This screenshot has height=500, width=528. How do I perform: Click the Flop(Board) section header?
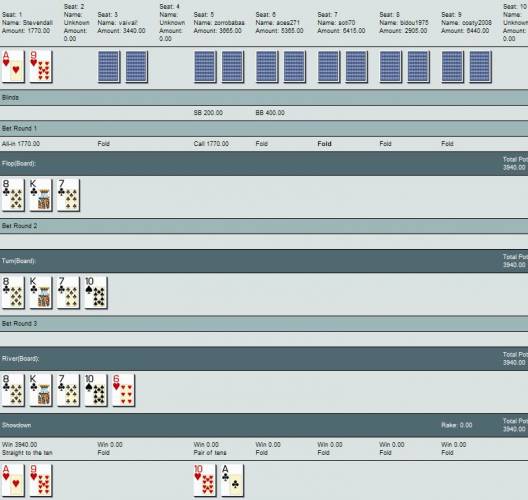pos(264,163)
